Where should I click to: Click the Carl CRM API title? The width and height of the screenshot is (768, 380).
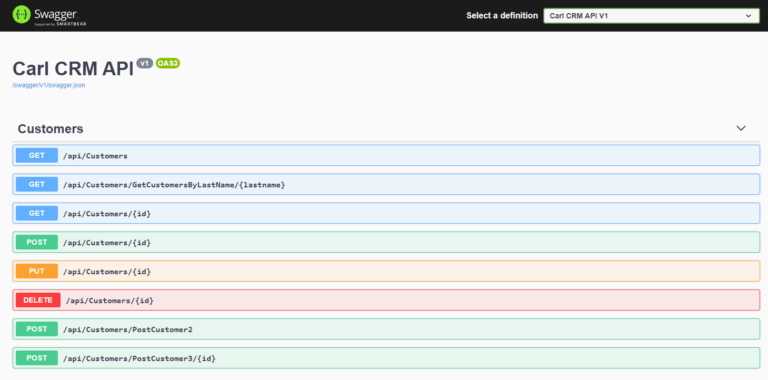[73, 69]
